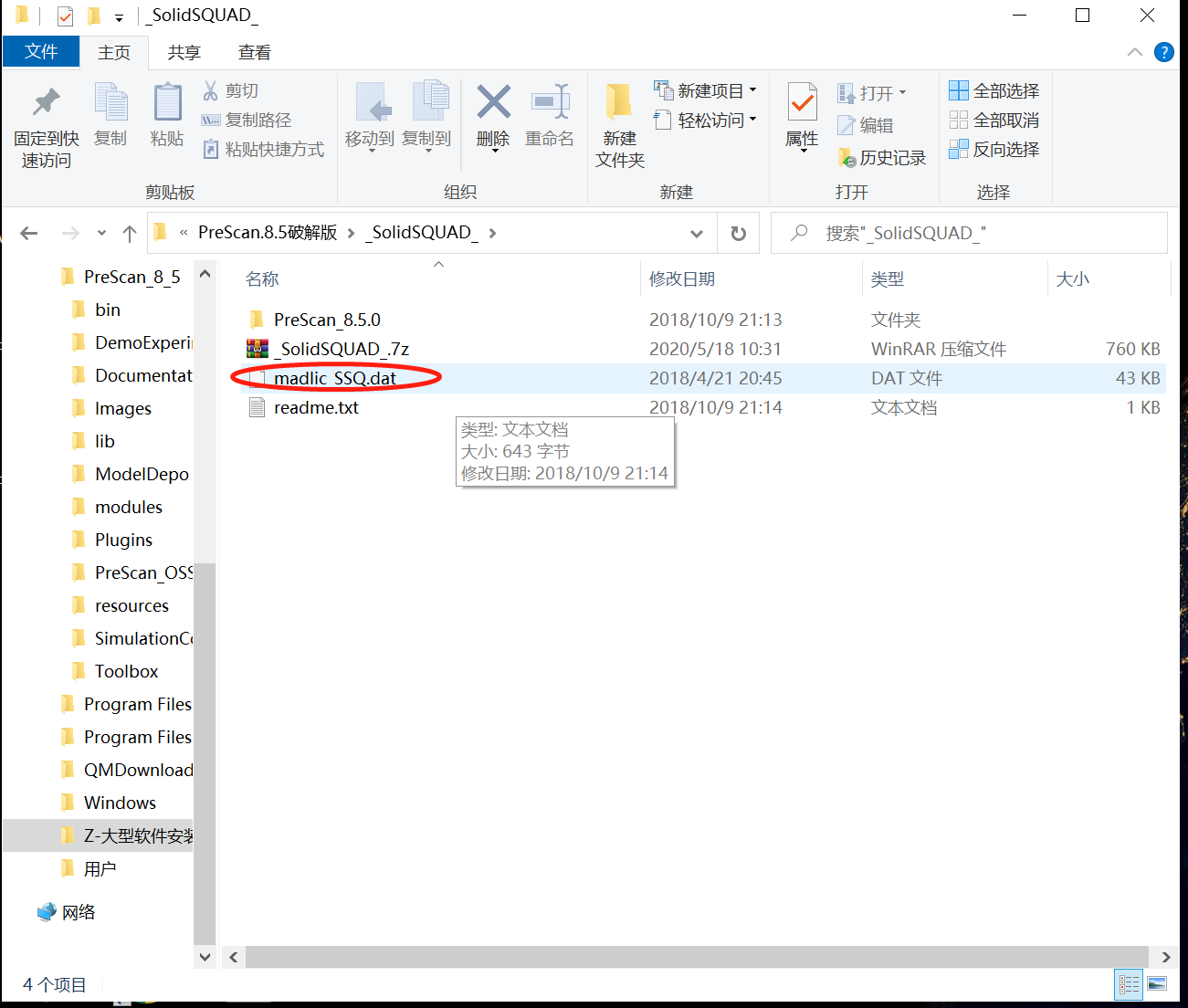The height and width of the screenshot is (1008, 1188).
Task: Select the Toolbox folder in the tree
Action: point(126,671)
